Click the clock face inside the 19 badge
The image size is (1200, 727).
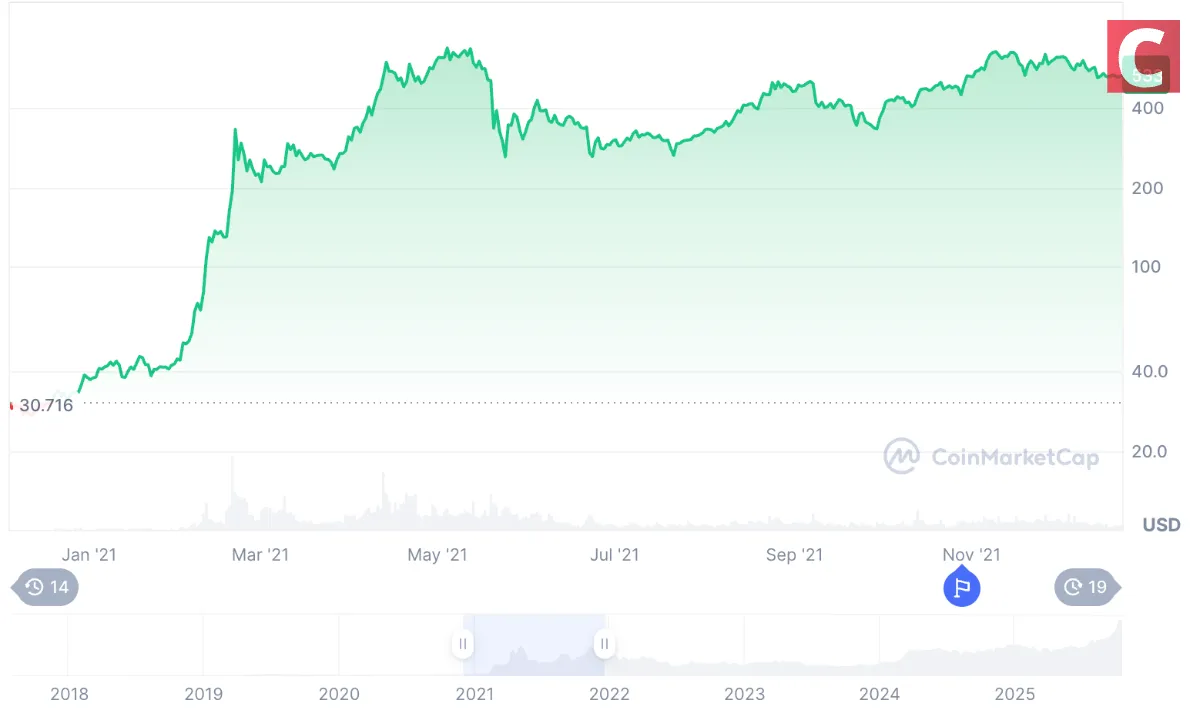click(x=1072, y=588)
